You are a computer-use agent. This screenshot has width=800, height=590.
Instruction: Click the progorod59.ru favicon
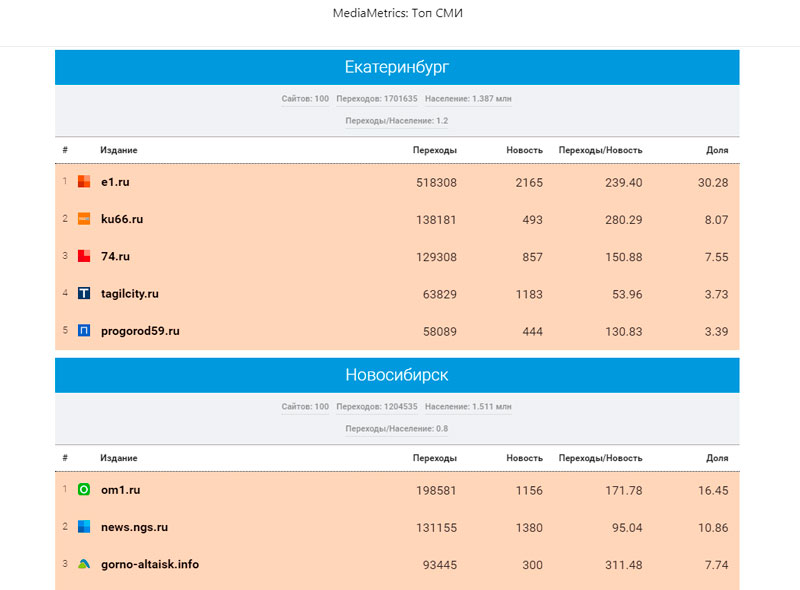pyautogui.click(x=84, y=331)
